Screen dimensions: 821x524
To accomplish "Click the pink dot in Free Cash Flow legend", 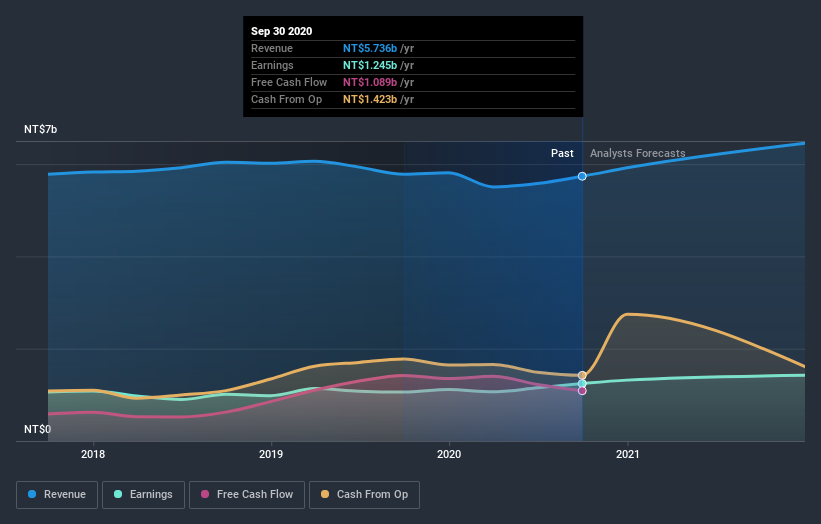I will [205, 494].
